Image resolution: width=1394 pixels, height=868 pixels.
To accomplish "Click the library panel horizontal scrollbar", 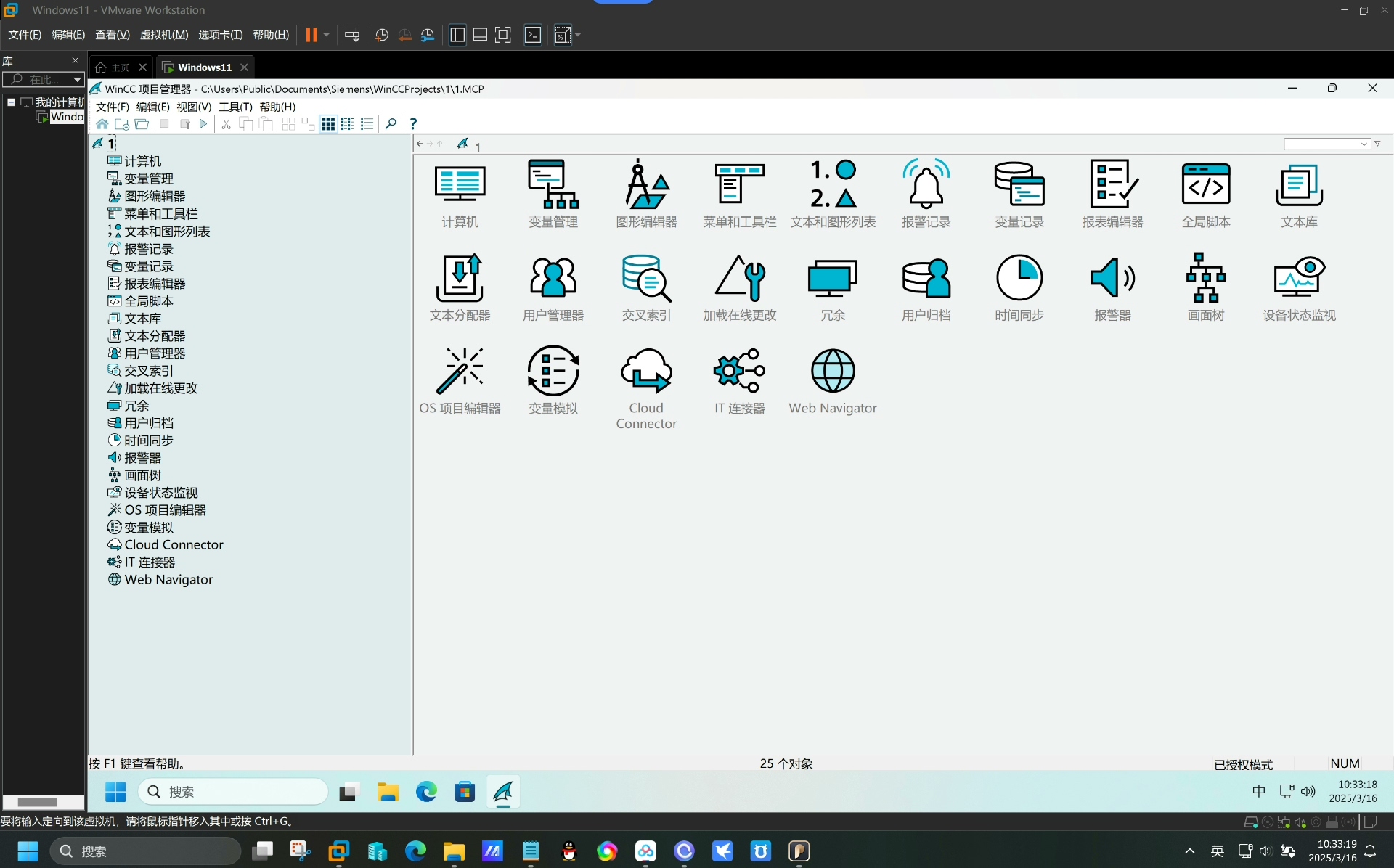I will click(x=43, y=802).
